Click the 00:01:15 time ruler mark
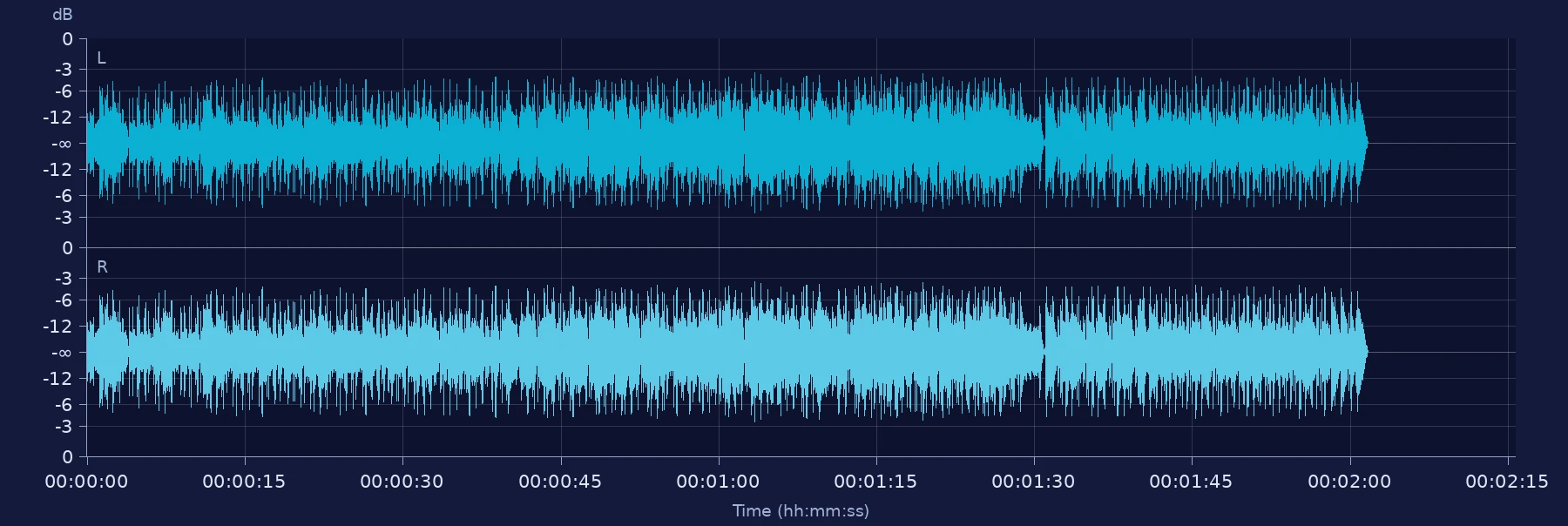 tap(875, 482)
